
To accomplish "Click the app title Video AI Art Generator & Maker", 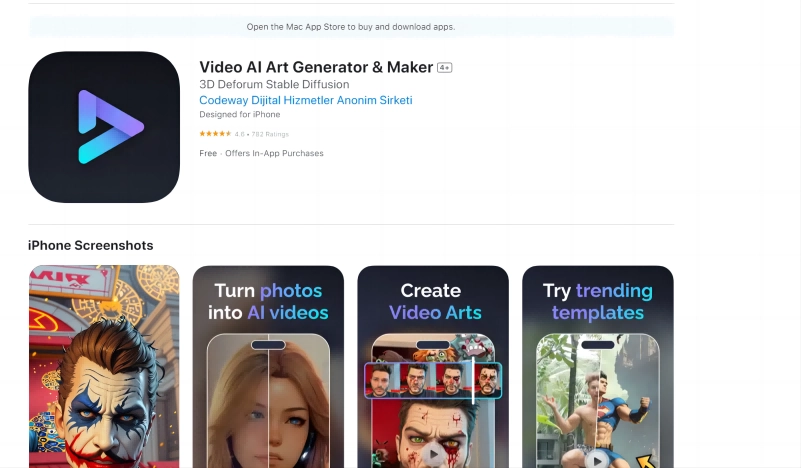I will tap(316, 67).
